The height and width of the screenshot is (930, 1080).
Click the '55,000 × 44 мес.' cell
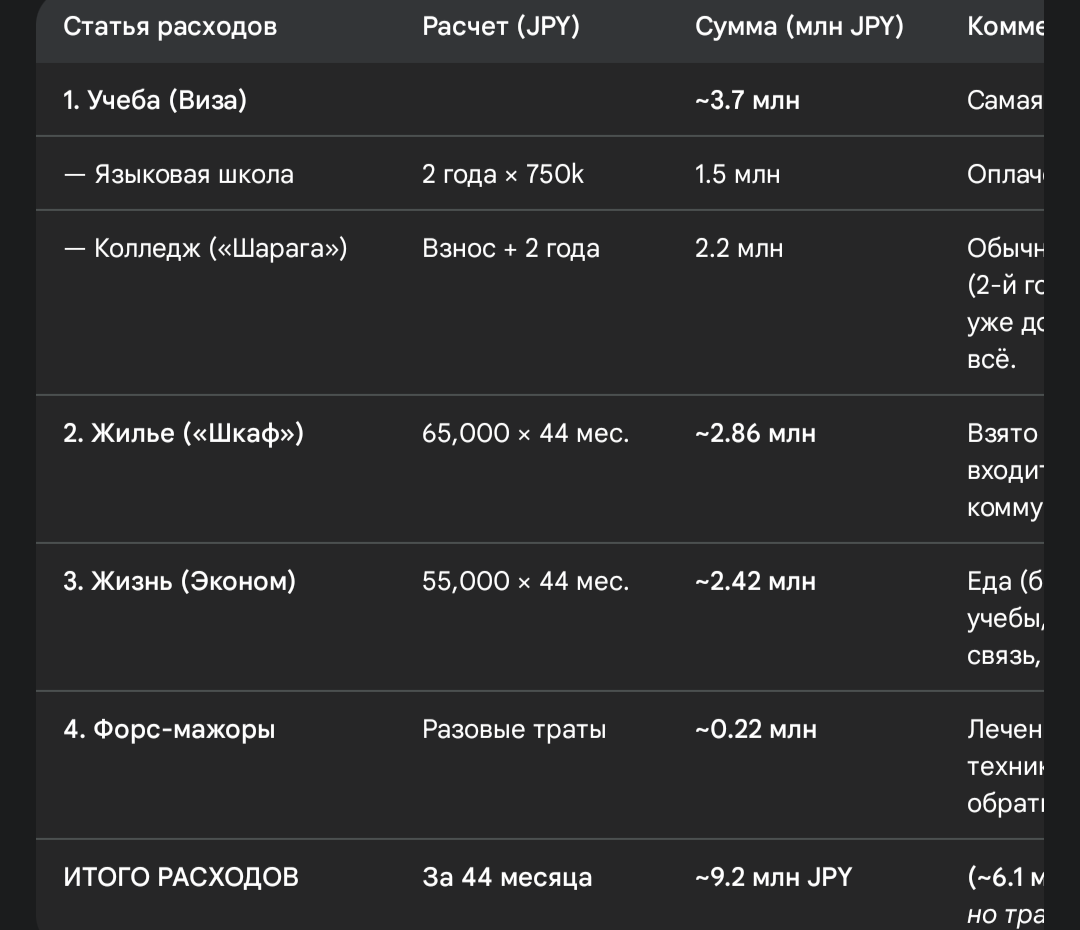(526, 581)
